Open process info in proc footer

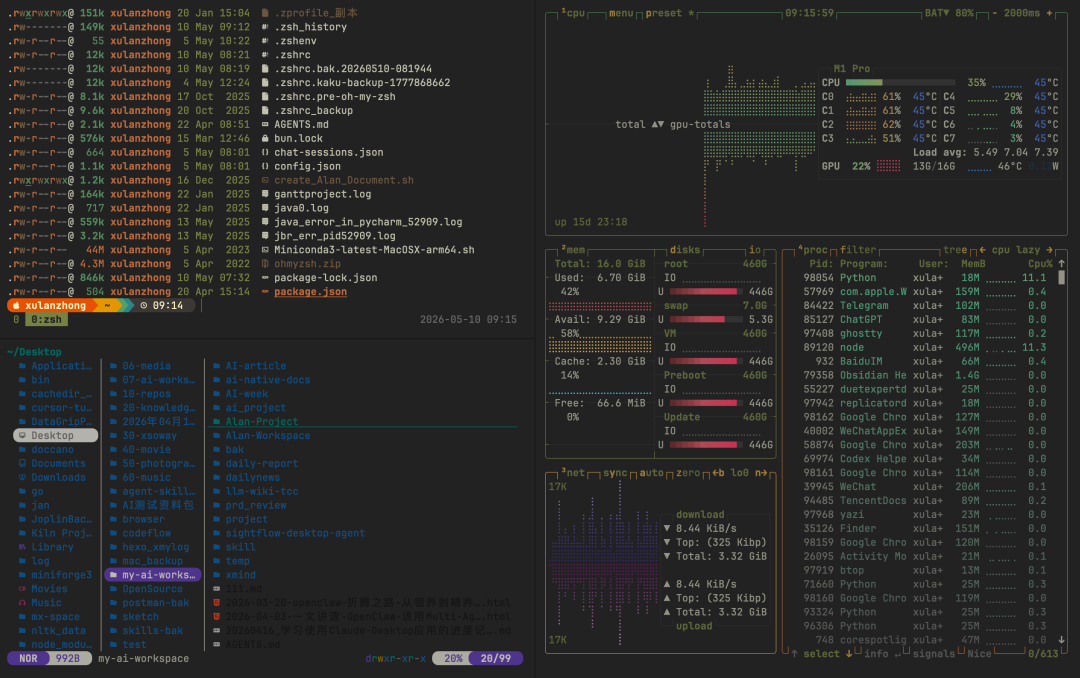pos(876,653)
